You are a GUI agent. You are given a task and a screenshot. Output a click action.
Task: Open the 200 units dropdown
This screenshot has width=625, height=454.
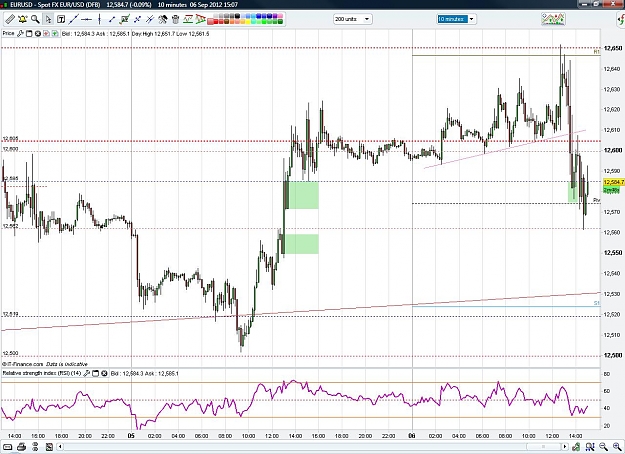(x=367, y=19)
